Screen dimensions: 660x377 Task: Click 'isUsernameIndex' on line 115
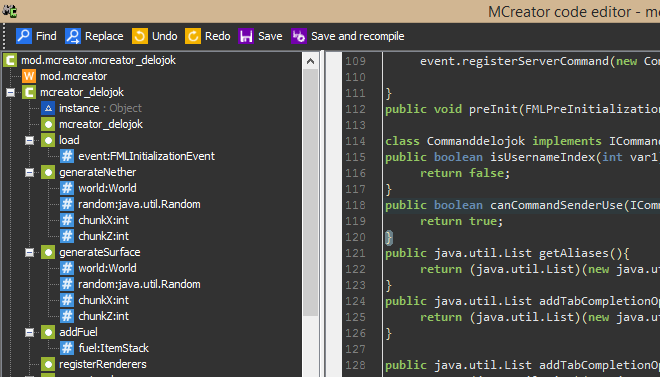[542, 157]
